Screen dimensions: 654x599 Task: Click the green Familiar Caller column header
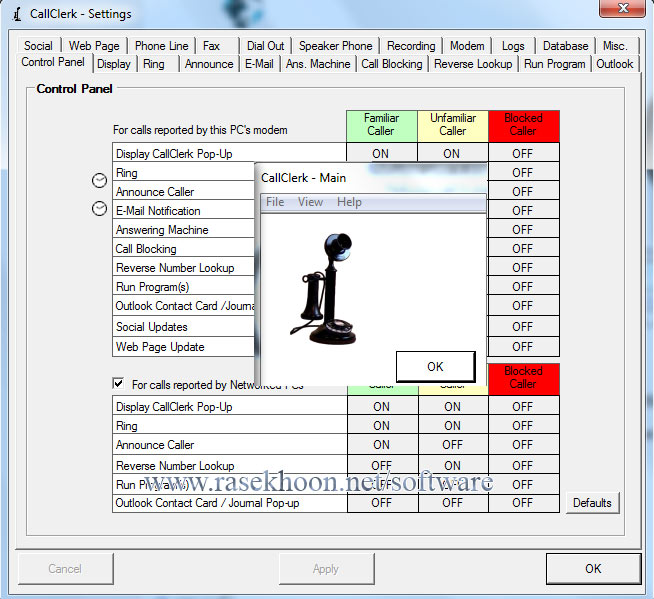(381, 126)
